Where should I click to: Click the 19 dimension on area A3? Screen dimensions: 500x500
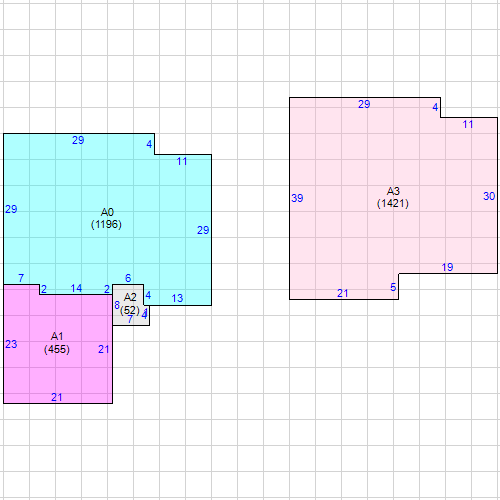coord(447,267)
